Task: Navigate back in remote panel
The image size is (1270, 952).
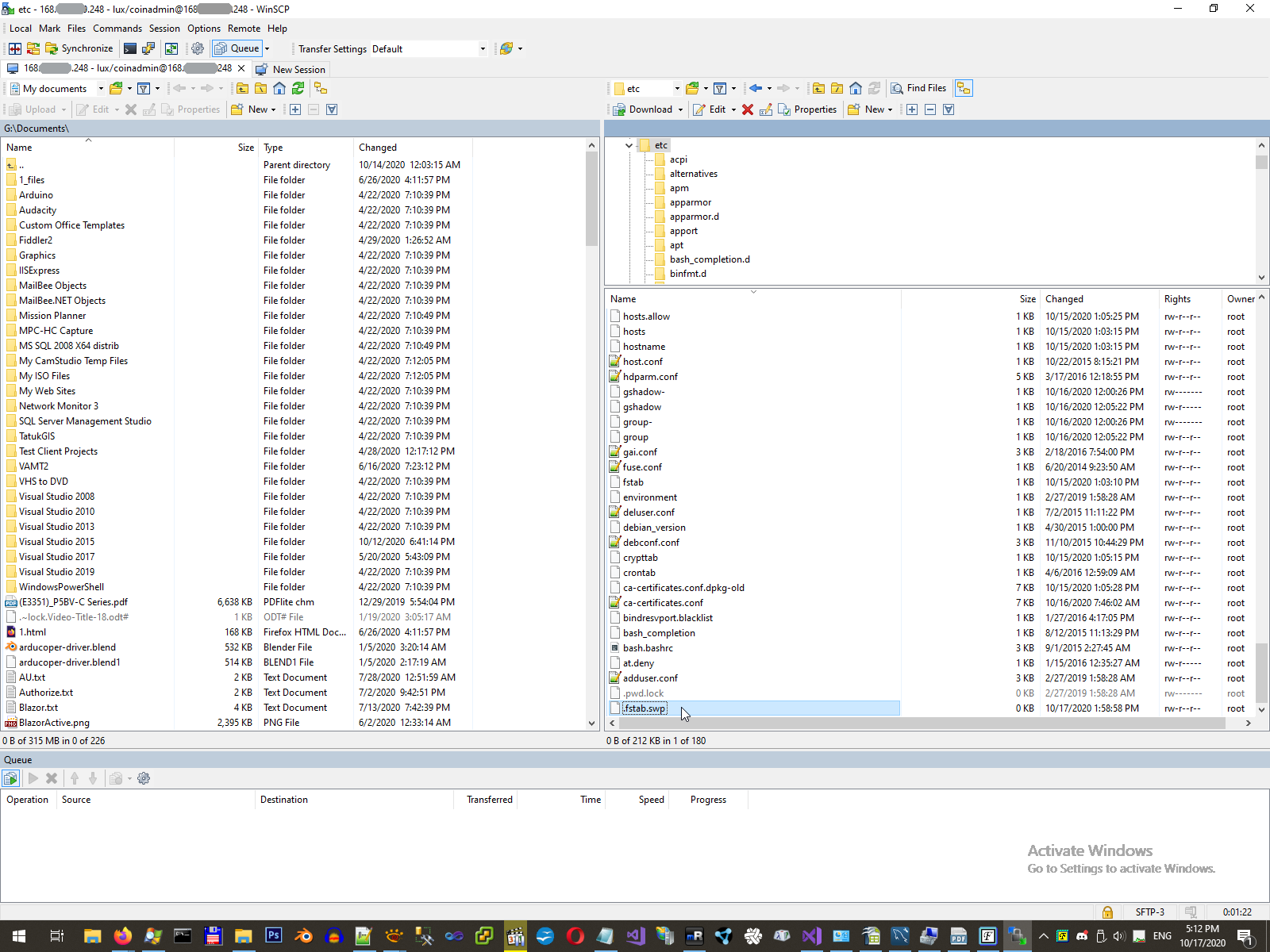Action: (756, 88)
